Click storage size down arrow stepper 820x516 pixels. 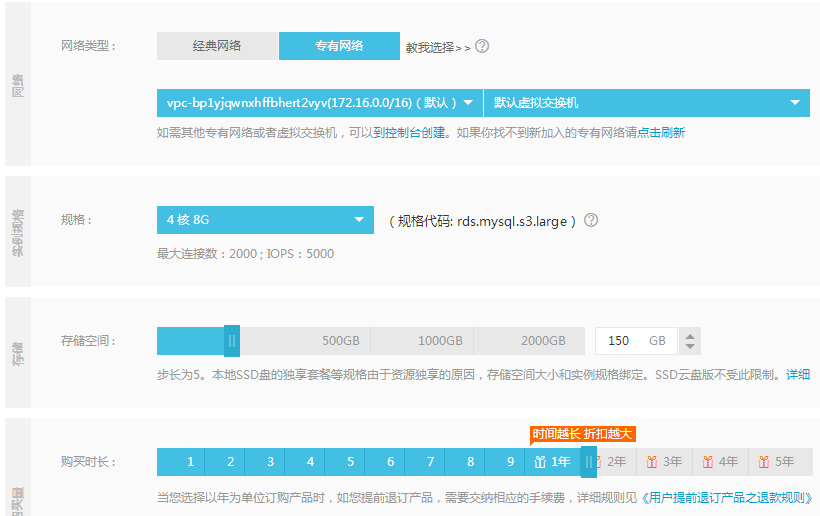[x=690, y=346]
